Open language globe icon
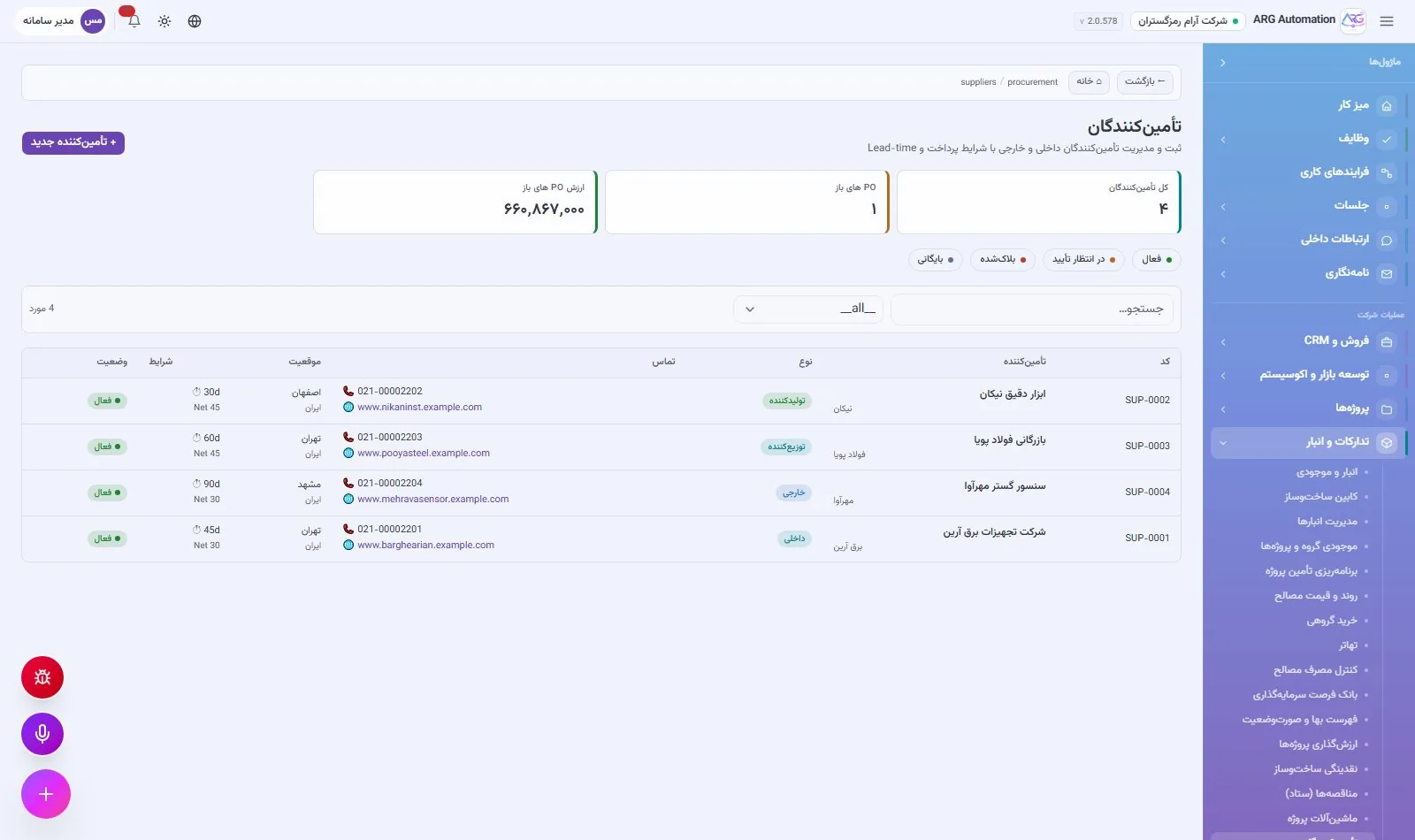This screenshot has height=840, width=1415. 195,21
